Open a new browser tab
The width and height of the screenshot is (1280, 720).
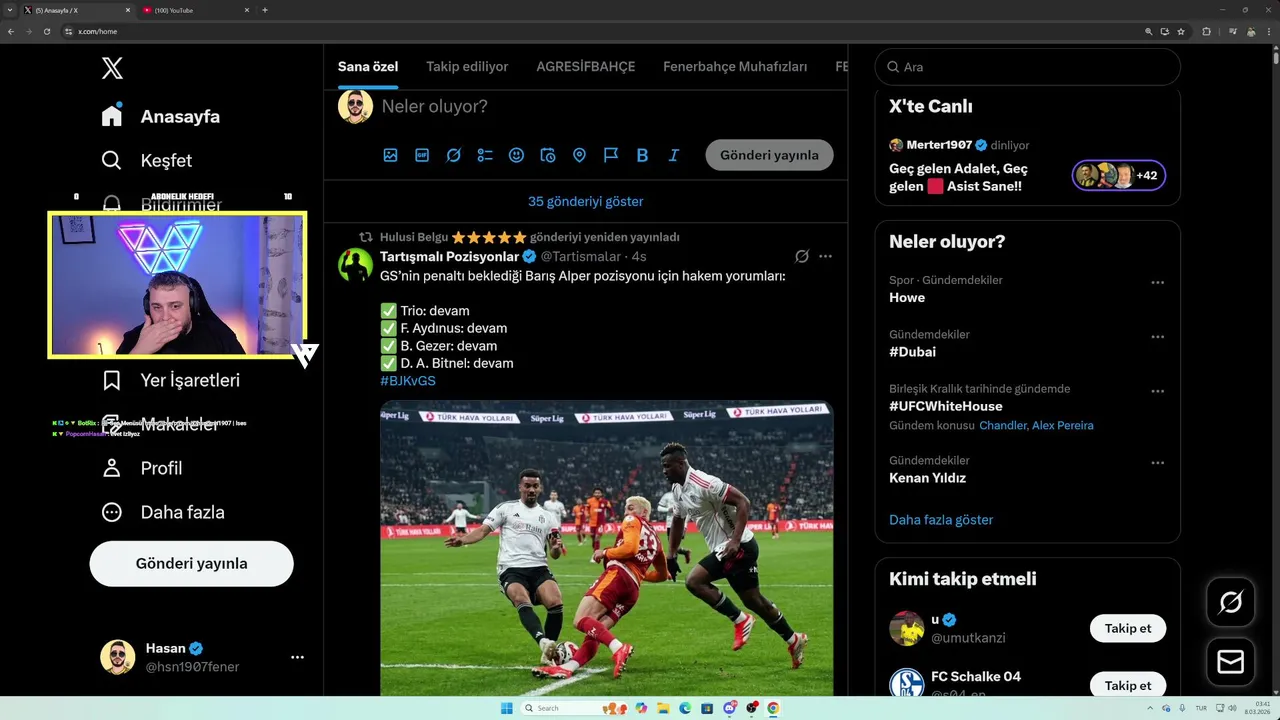265,10
